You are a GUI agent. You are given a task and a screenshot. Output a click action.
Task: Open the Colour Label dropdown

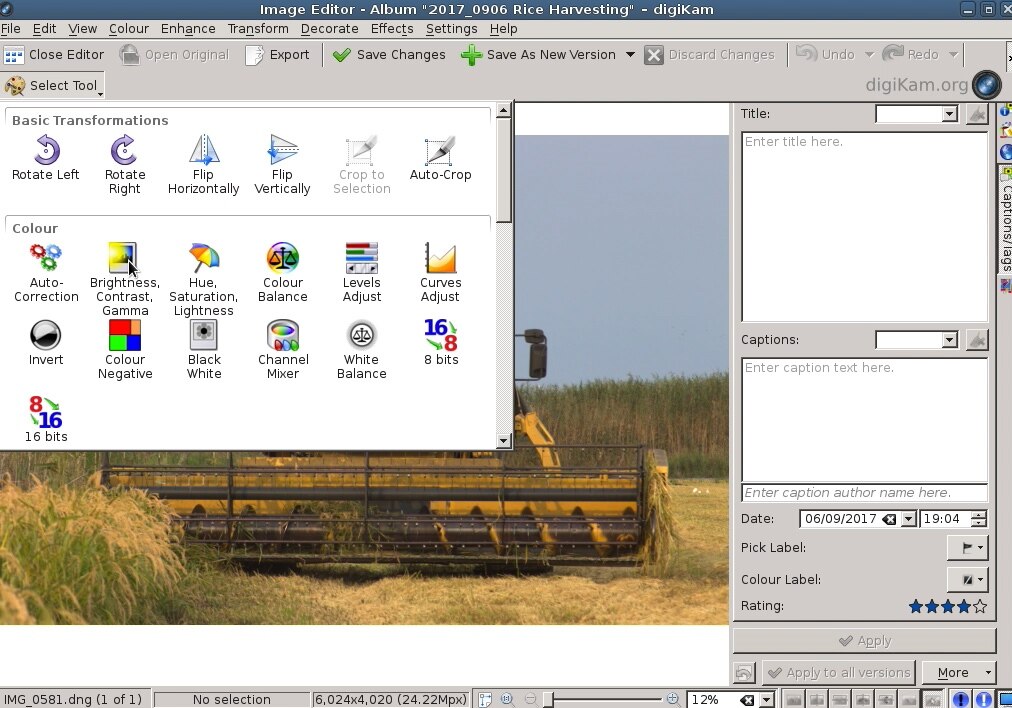pyautogui.click(x=966, y=580)
